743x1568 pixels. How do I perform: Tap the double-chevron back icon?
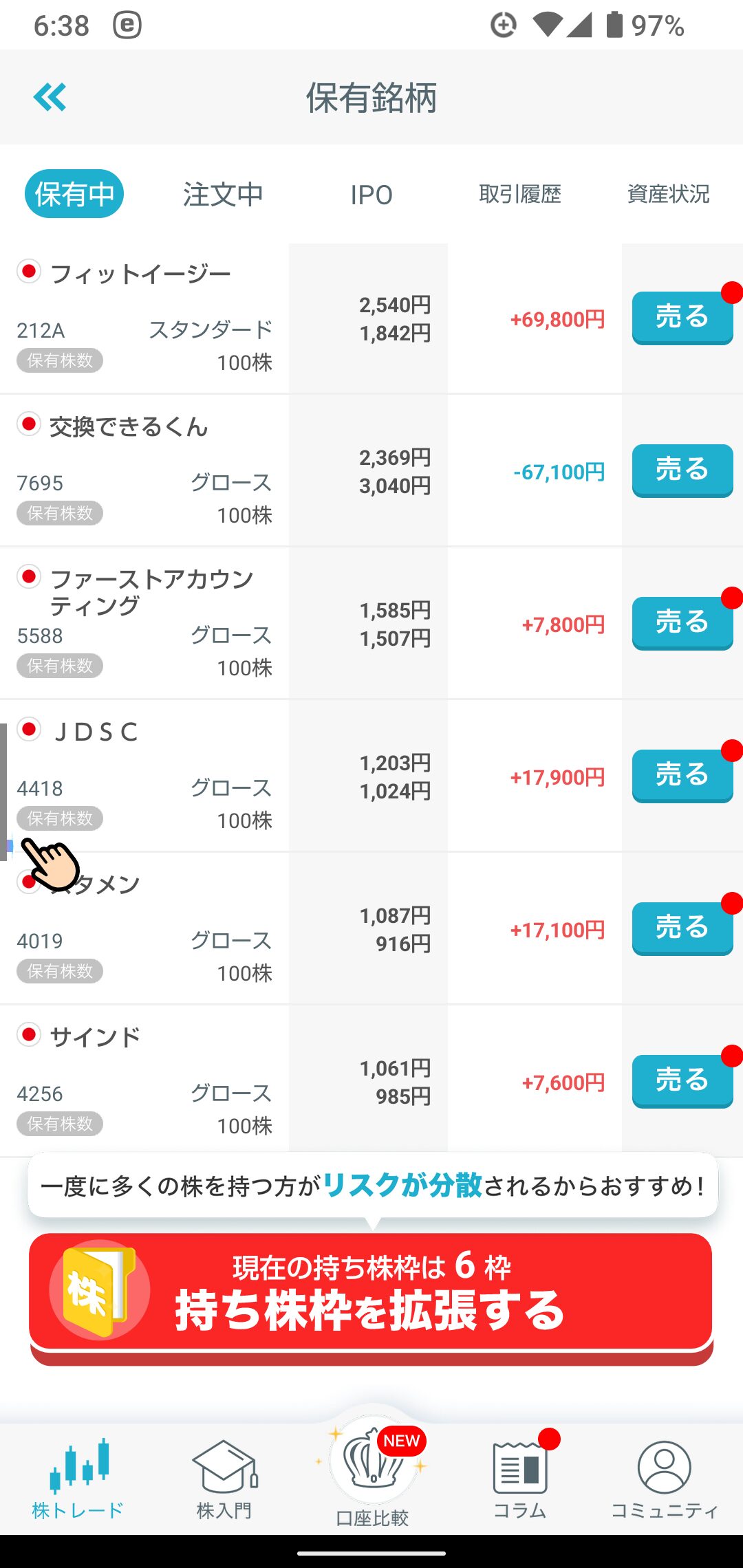point(50,97)
